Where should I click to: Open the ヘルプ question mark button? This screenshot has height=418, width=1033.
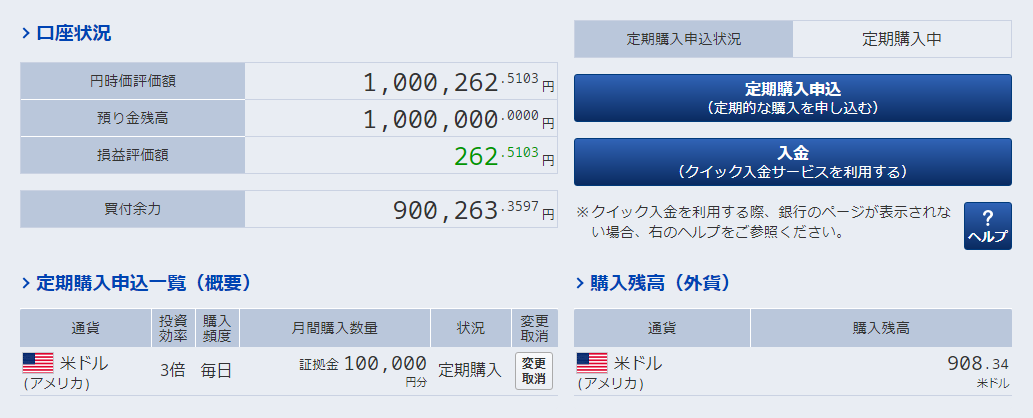tap(987, 226)
